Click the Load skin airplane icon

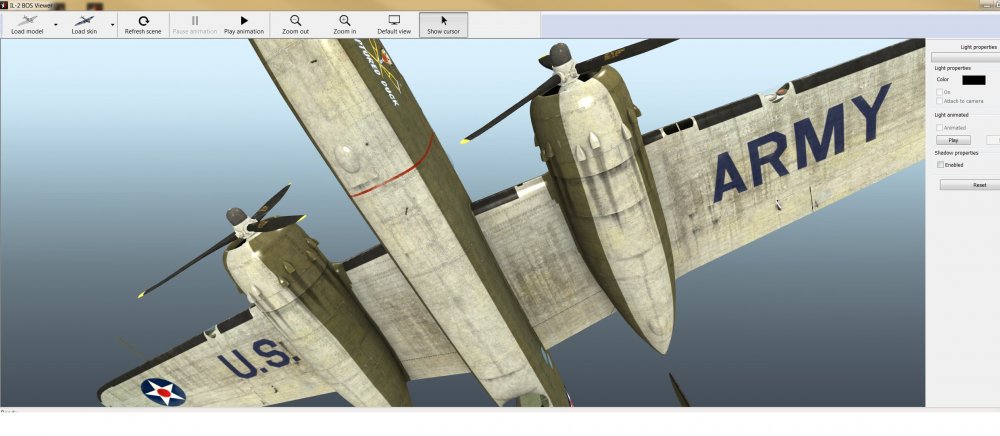[x=85, y=20]
